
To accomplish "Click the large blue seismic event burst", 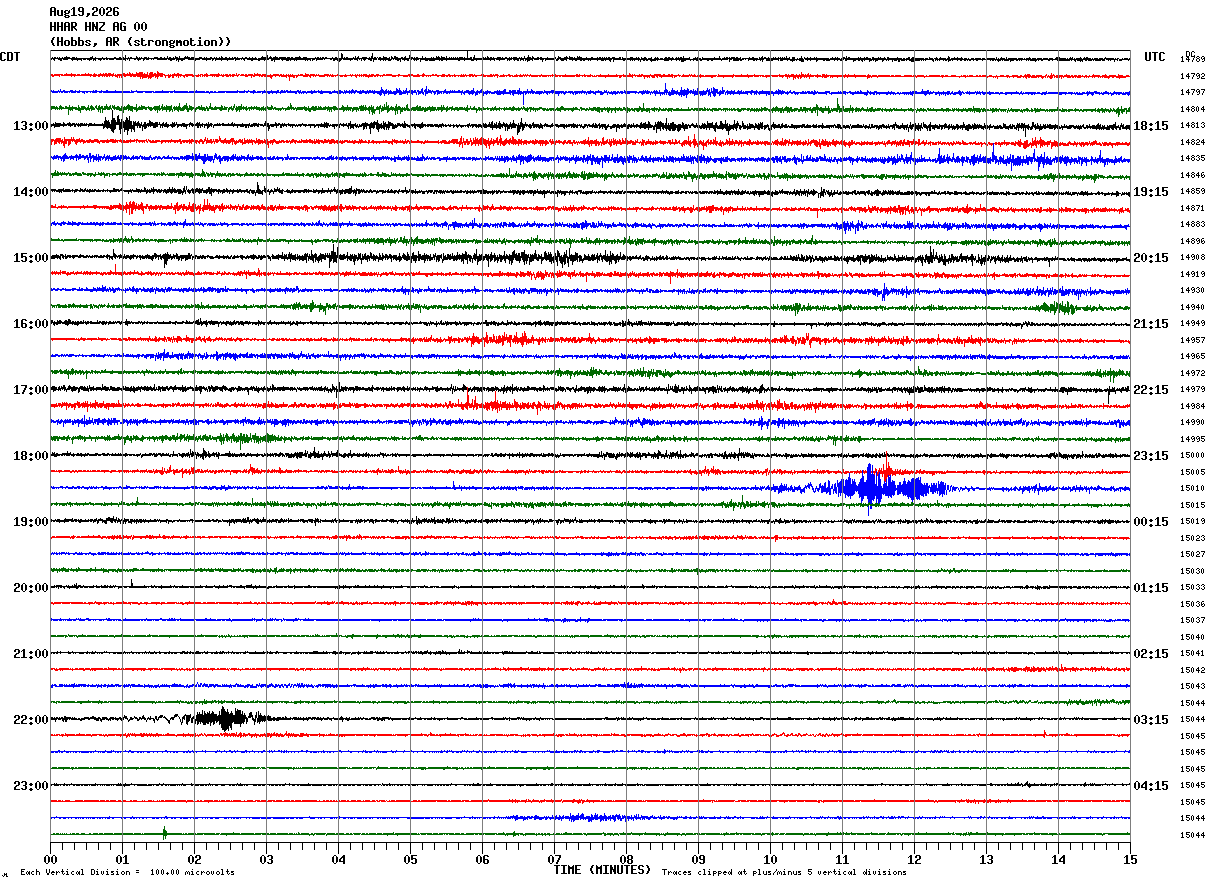I will point(870,488).
